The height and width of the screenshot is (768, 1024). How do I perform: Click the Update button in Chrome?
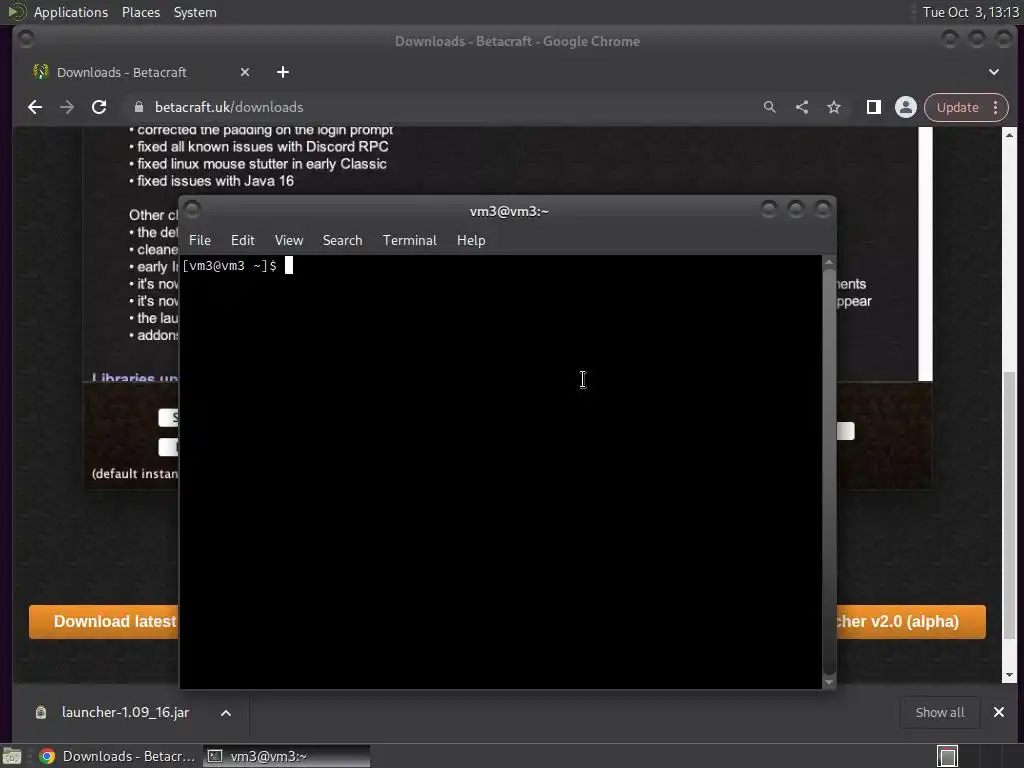[x=957, y=107]
